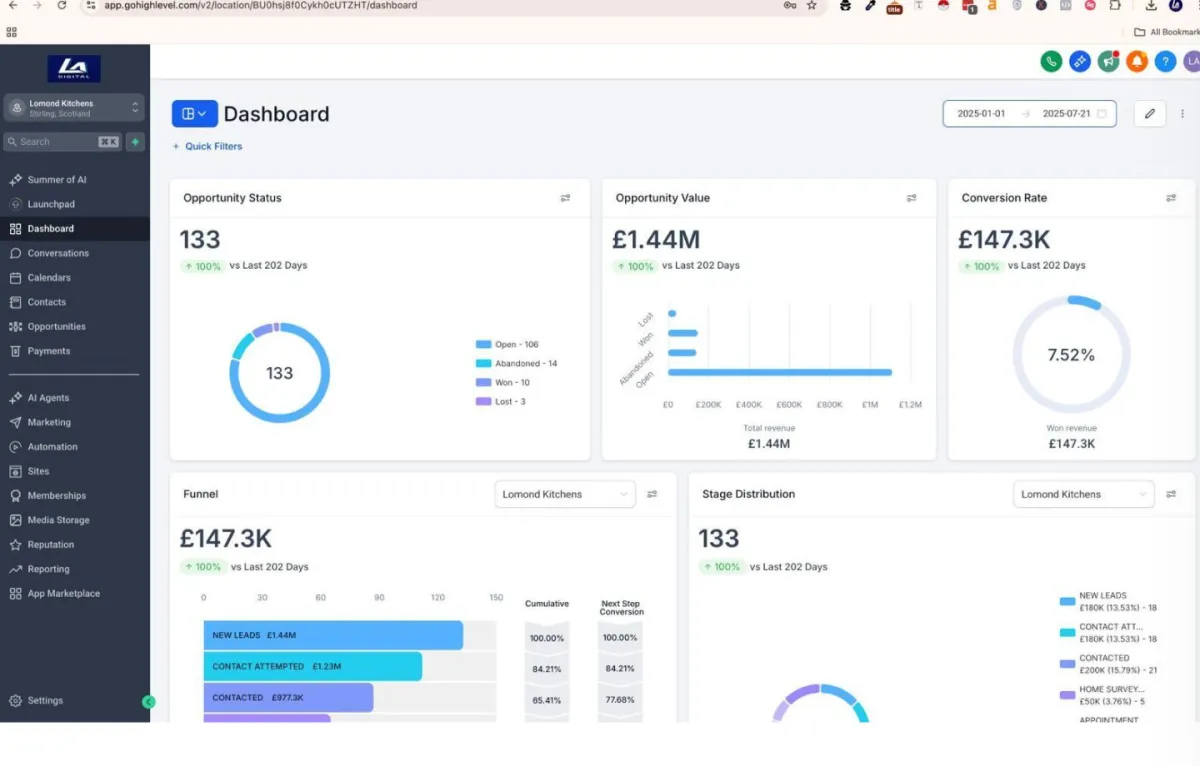The width and height of the screenshot is (1200, 766).
Task: Open the blue help question mark icon
Action: click(x=1165, y=62)
